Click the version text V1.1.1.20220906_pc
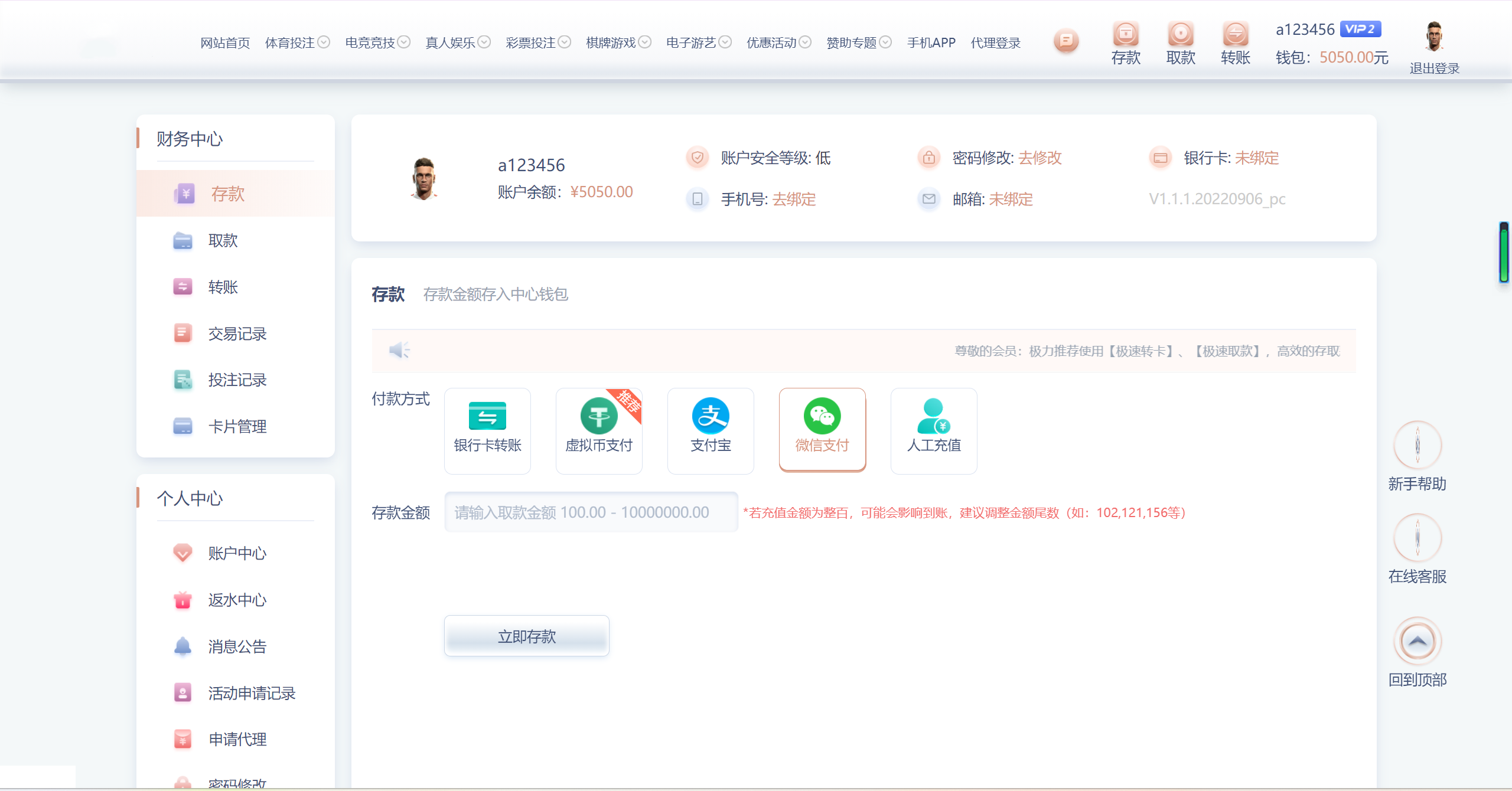This screenshot has width=1512, height=791. click(1217, 199)
